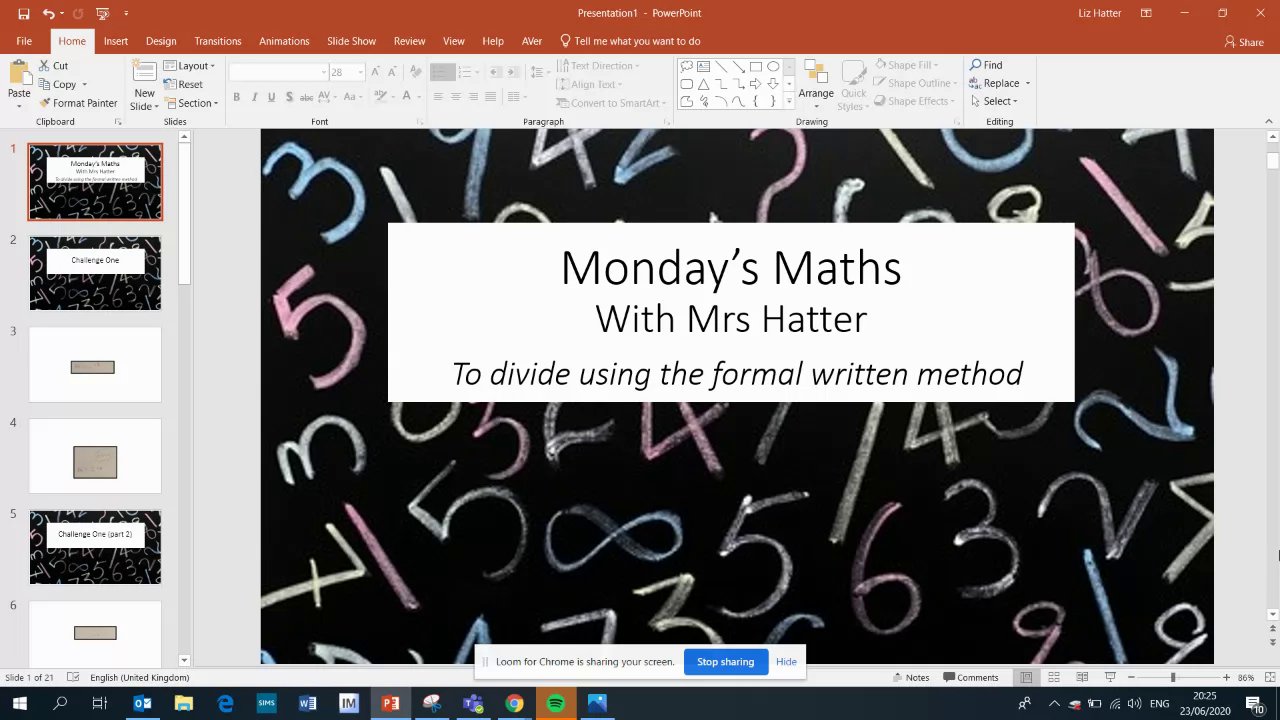This screenshot has height=720, width=1280.
Task: Select slide 5 thumbnail Challenge One (part 2)
Action: 95,547
